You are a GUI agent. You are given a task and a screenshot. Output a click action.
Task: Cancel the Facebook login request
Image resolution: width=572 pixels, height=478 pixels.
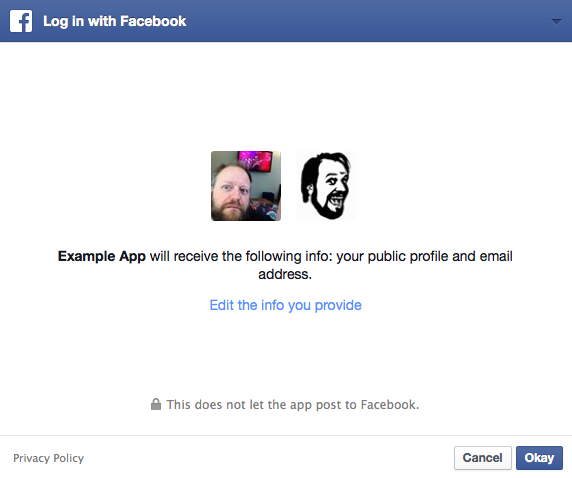click(x=483, y=458)
